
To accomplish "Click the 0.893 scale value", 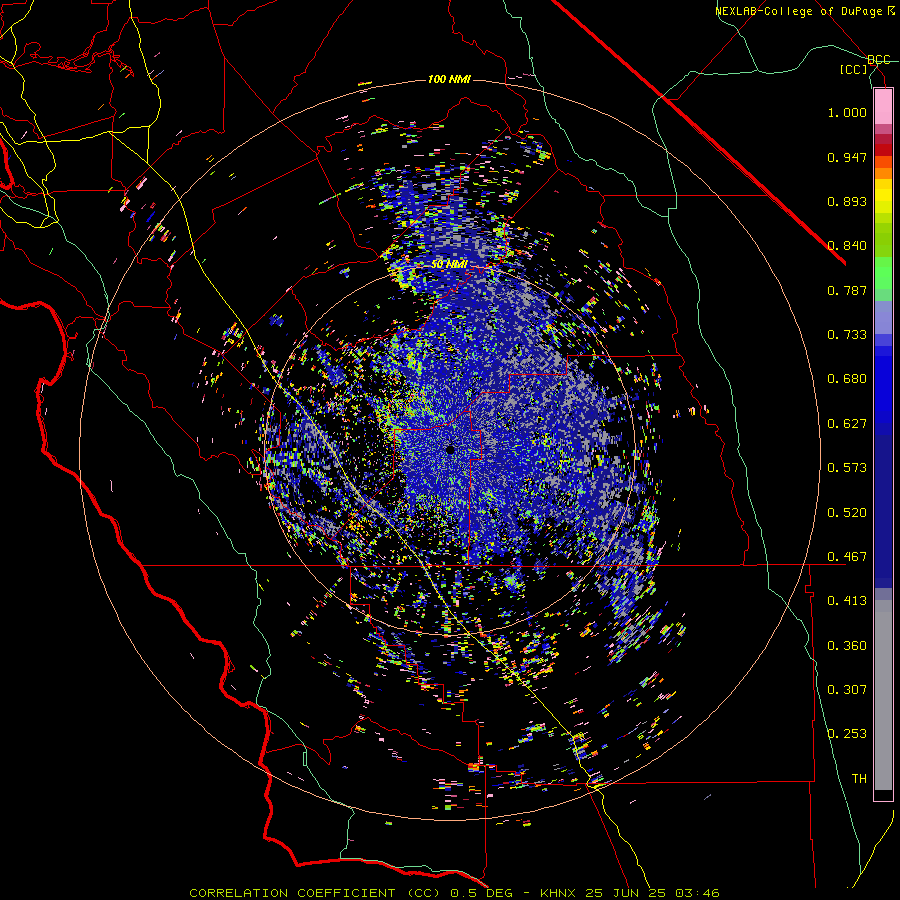I will (x=847, y=201).
